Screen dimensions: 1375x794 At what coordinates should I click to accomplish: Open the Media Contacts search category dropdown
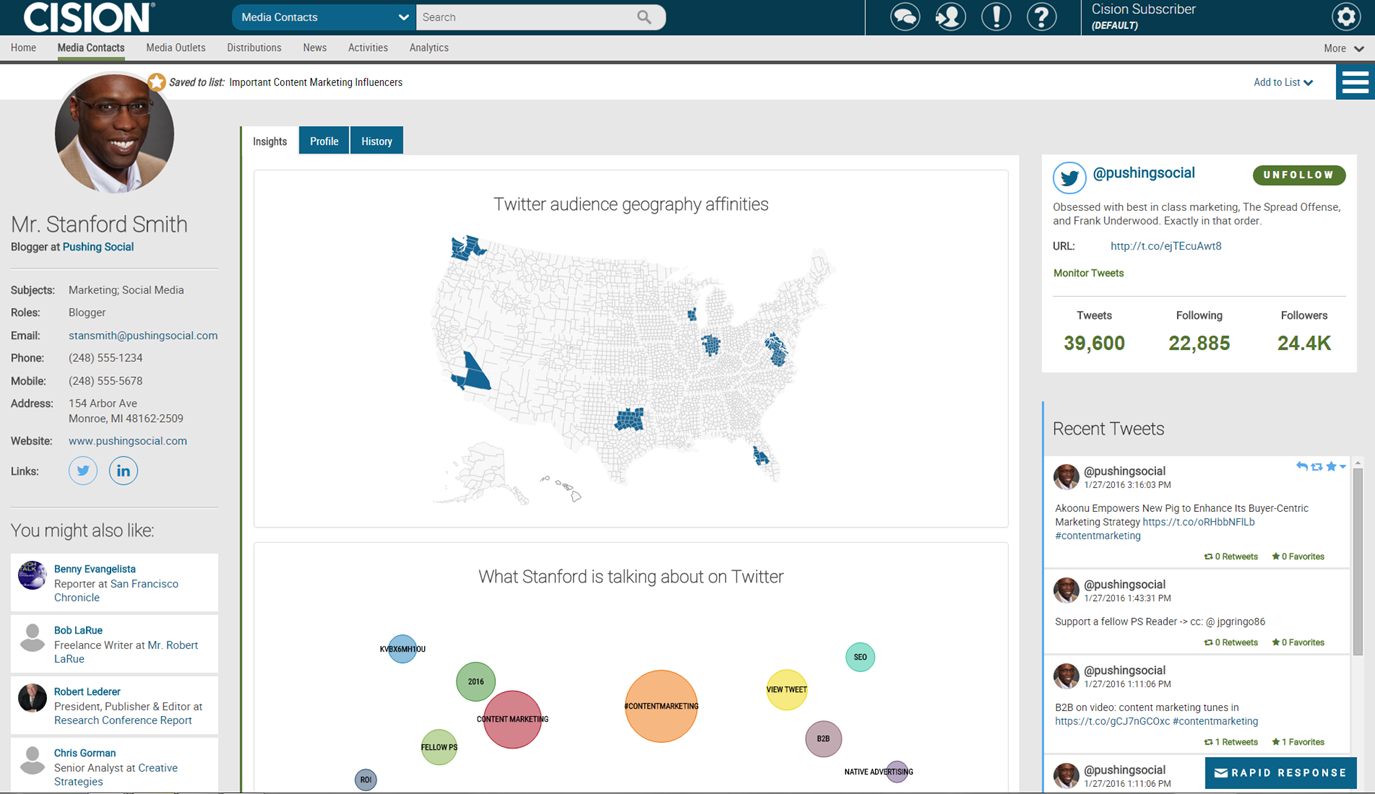[x=323, y=17]
